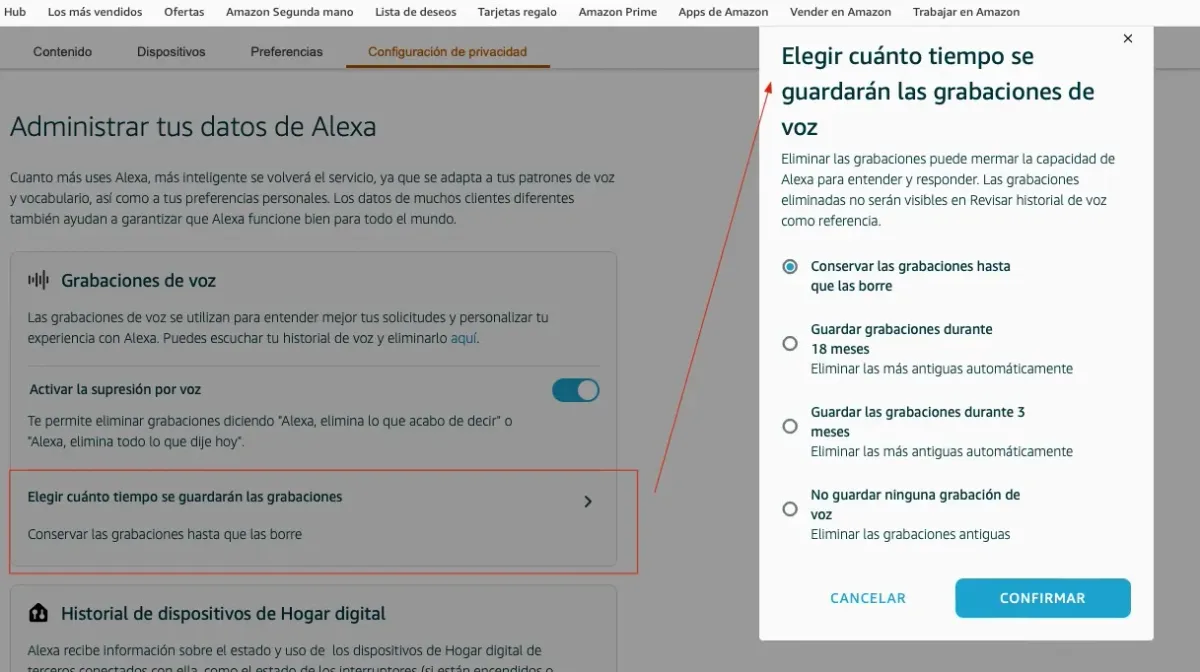Go to Amazon Segunda mano
This screenshot has width=1200, height=672.
pyautogui.click(x=290, y=12)
